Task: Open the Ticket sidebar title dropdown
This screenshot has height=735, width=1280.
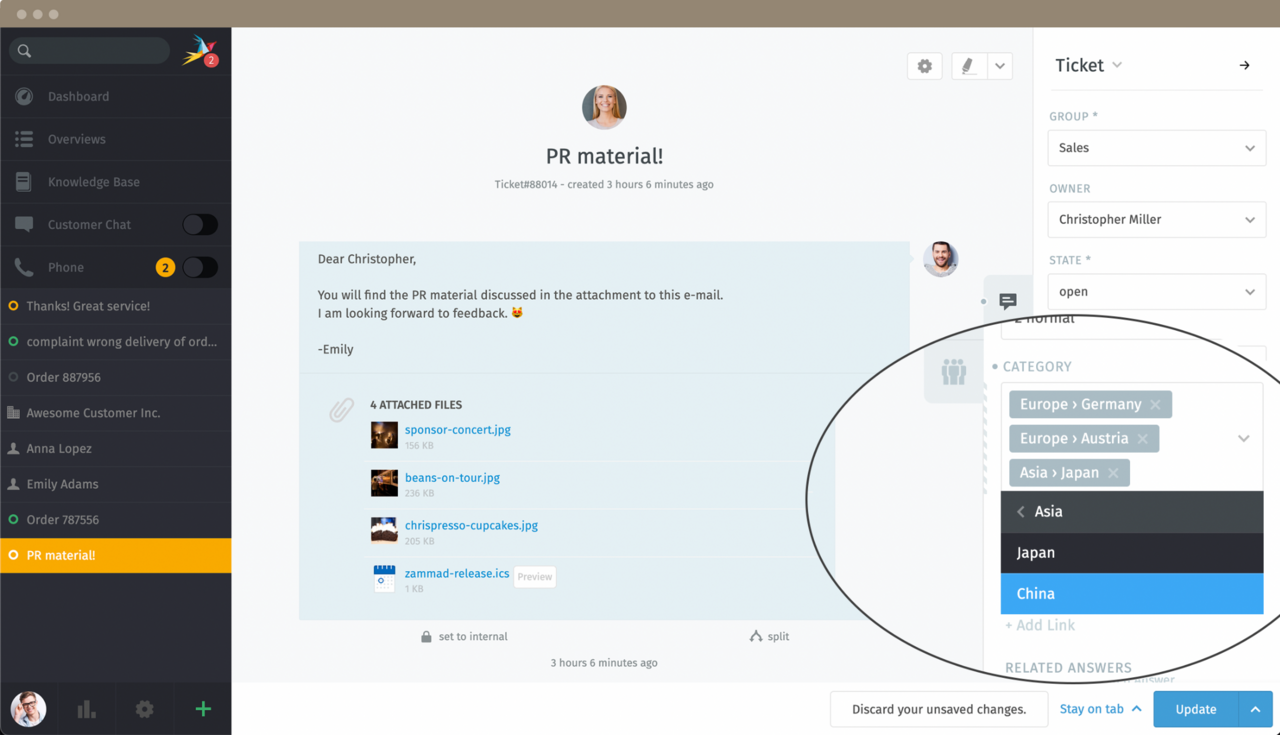Action: 1088,65
